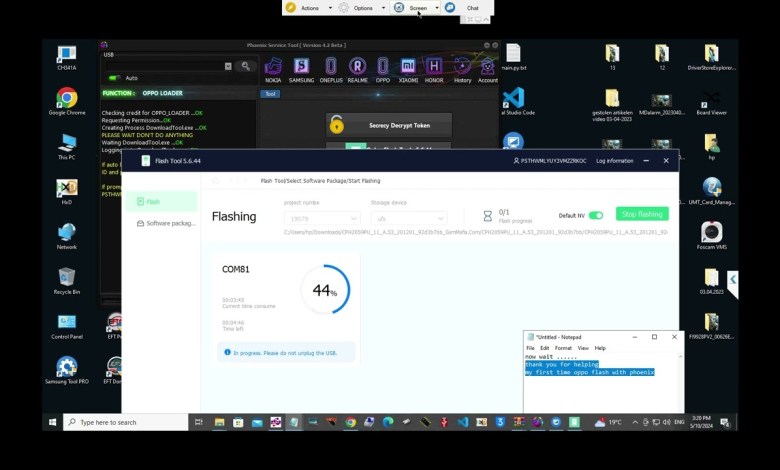Open Chrome on taskbar
This screenshot has width=780, height=470.
351,422
